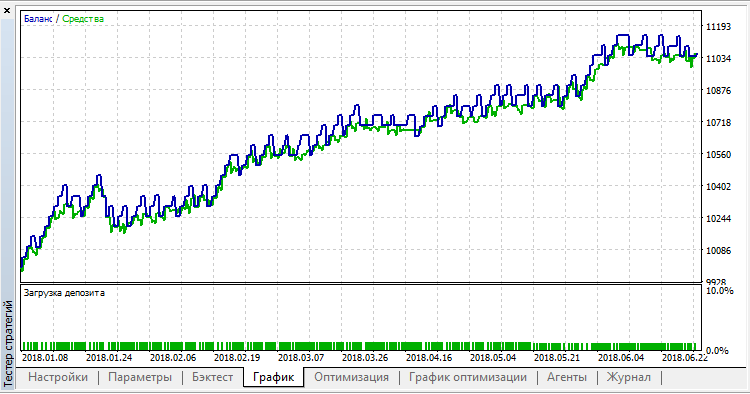Switch to the Оптимизация tab
750x394 pixels.
point(351,377)
